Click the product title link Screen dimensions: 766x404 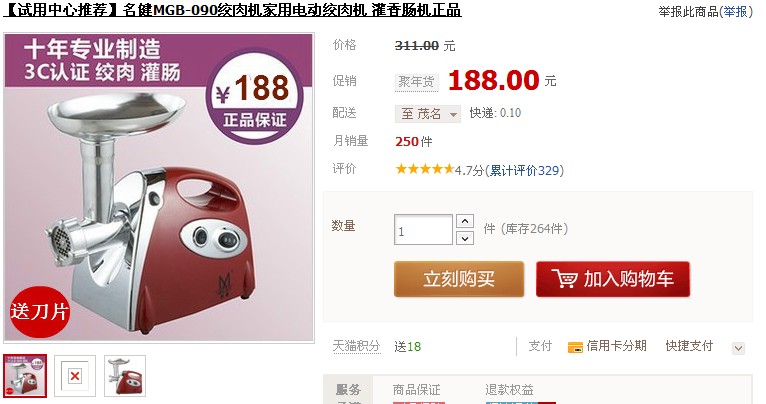tap(233, 10)
